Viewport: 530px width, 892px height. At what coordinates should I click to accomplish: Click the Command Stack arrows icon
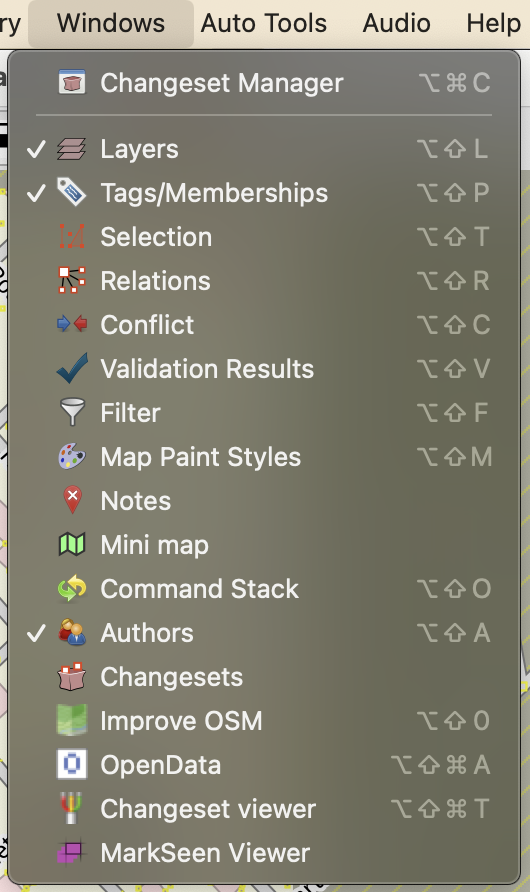point(72,589)
